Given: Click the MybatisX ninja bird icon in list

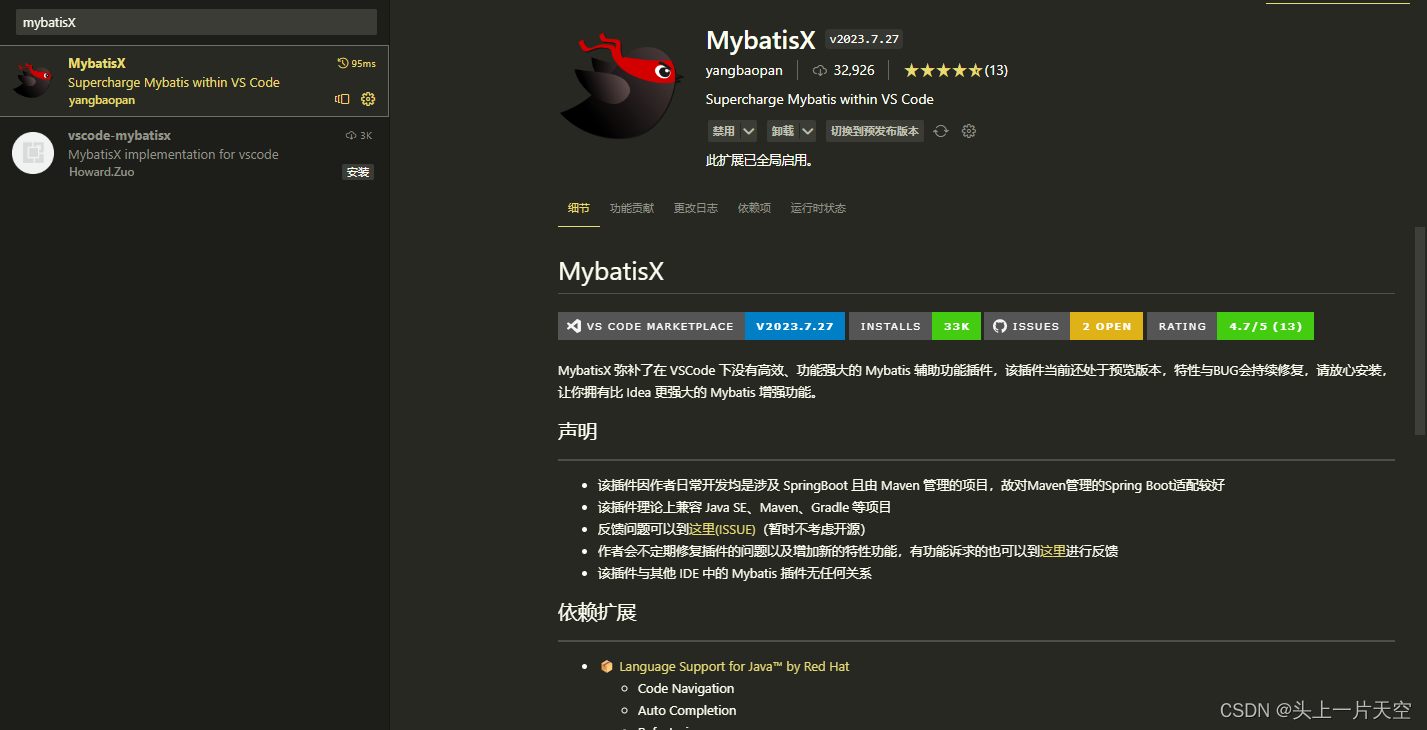Looking at the screenshot, I should tap(32, 80).
